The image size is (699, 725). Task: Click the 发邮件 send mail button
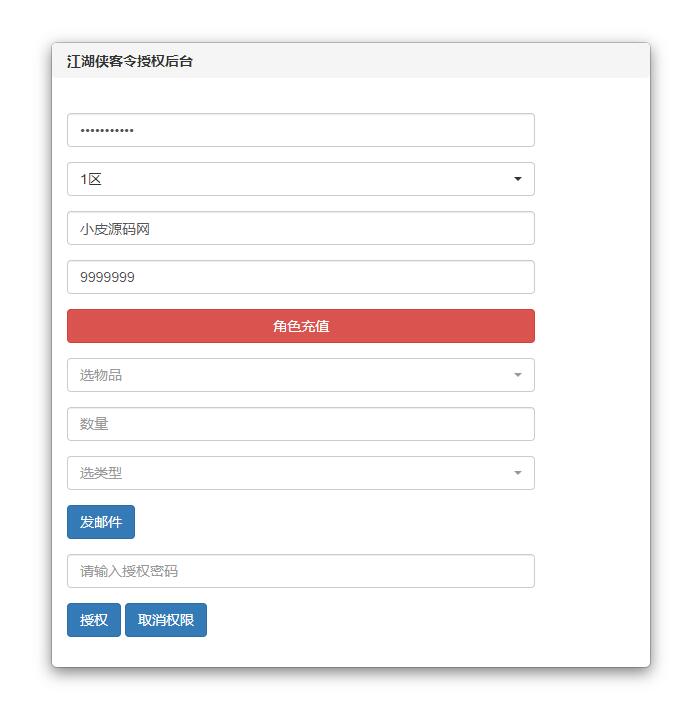tap(101, 522)
